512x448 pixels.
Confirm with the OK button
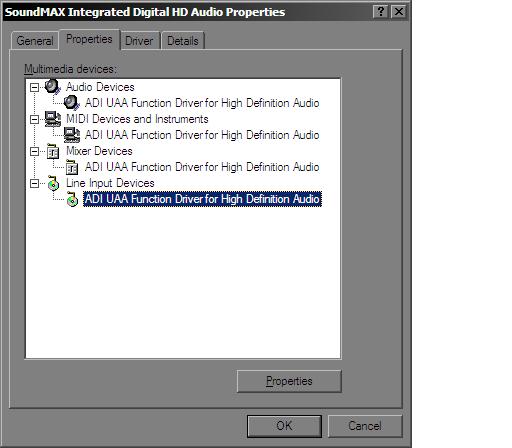coord(284,426)
